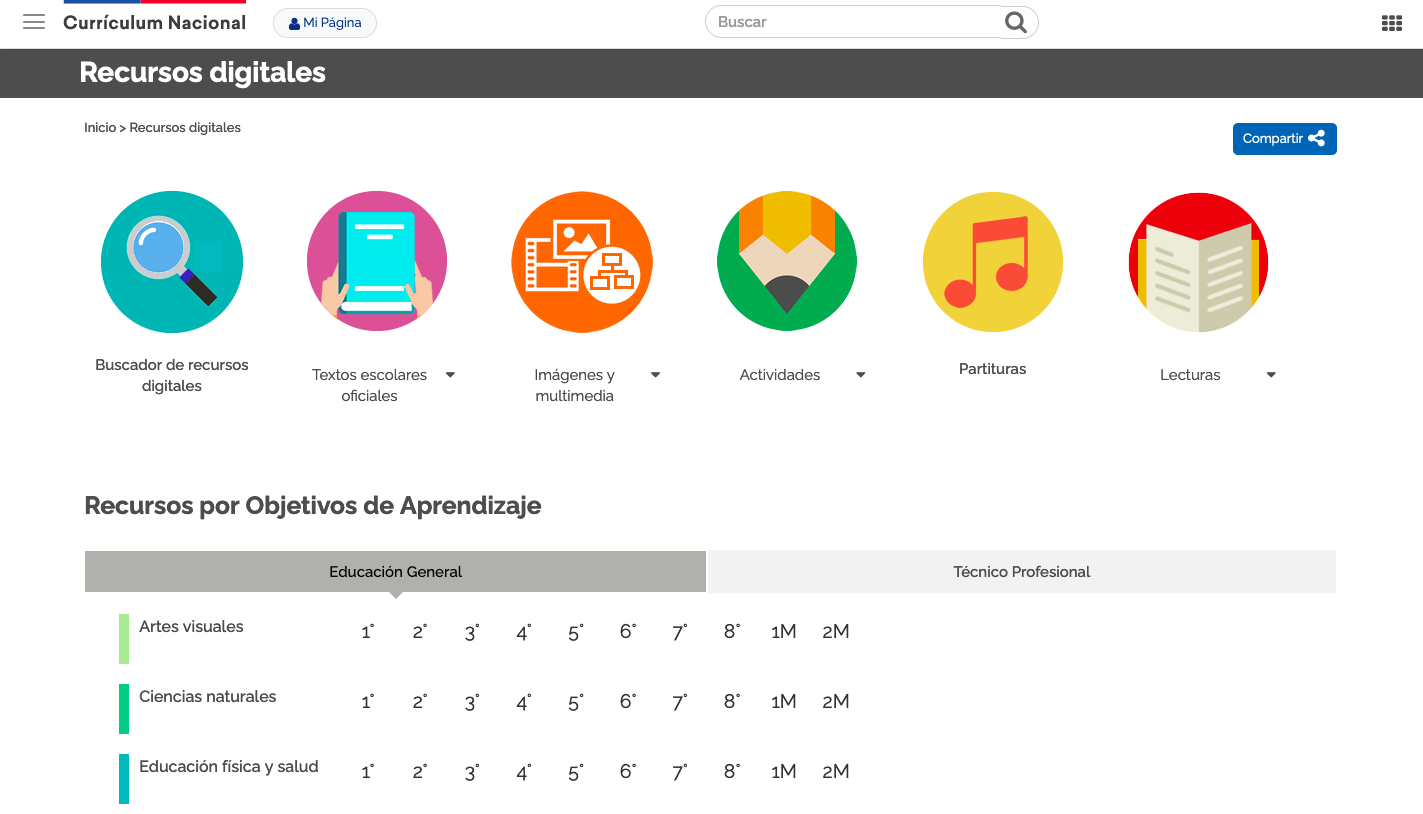The width and height of the screenshot is (1423, 814).
Task: Click the Partituras music note icon
Action: (992, 262)
